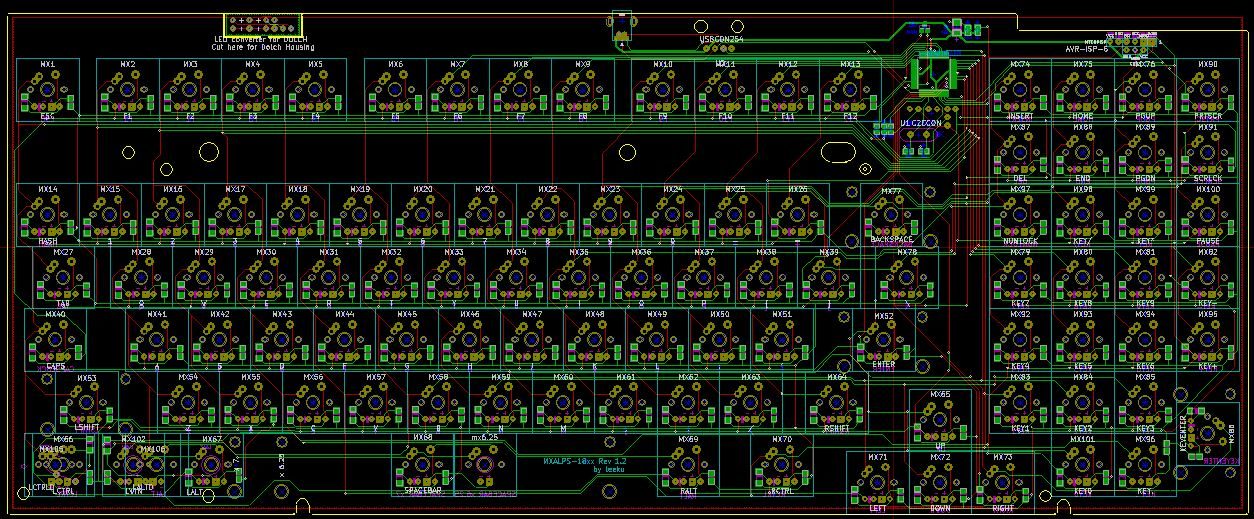1254x519 pixels.
Task: Select the MX76 PGUP switch footprint
Action: coord(1145,90)
